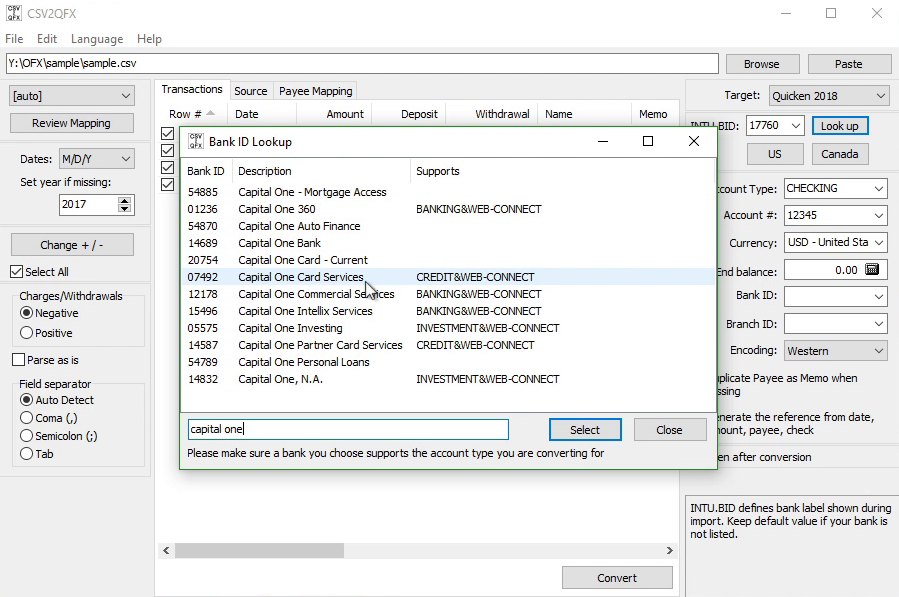899x597 pixels.
Task: Open the Help menu
Action: click(x=149, y=38)
